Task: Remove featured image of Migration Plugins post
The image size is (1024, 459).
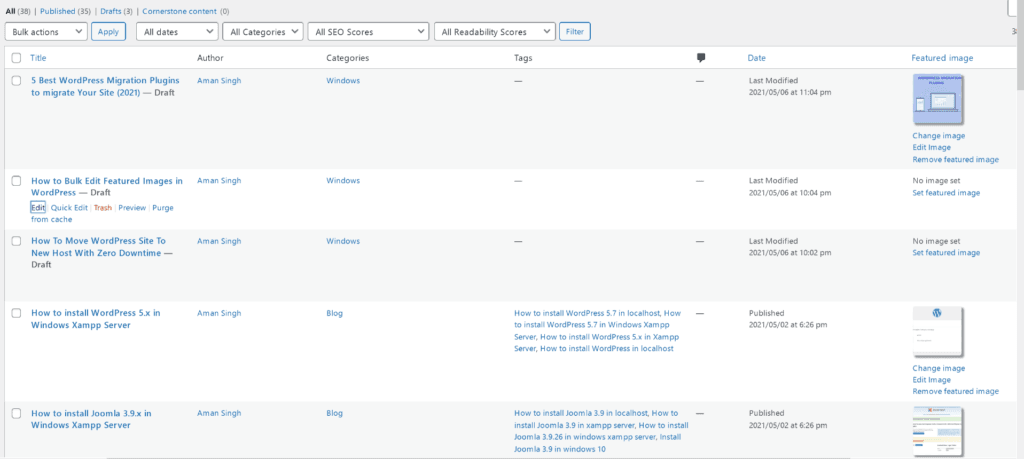Action: [955, 159]
